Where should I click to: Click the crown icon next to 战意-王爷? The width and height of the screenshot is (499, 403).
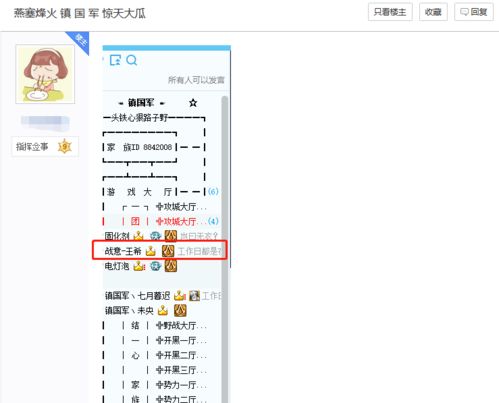click(151, 251)
